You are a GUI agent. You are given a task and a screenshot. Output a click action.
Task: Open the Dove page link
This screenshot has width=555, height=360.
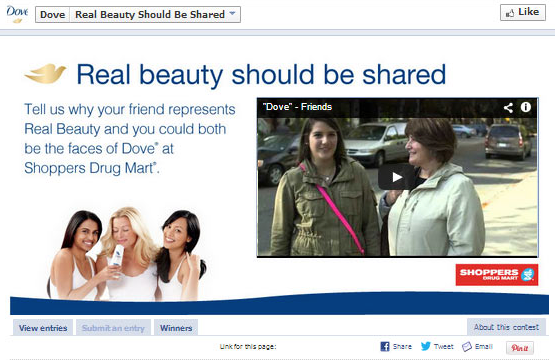tap(52, 15)
